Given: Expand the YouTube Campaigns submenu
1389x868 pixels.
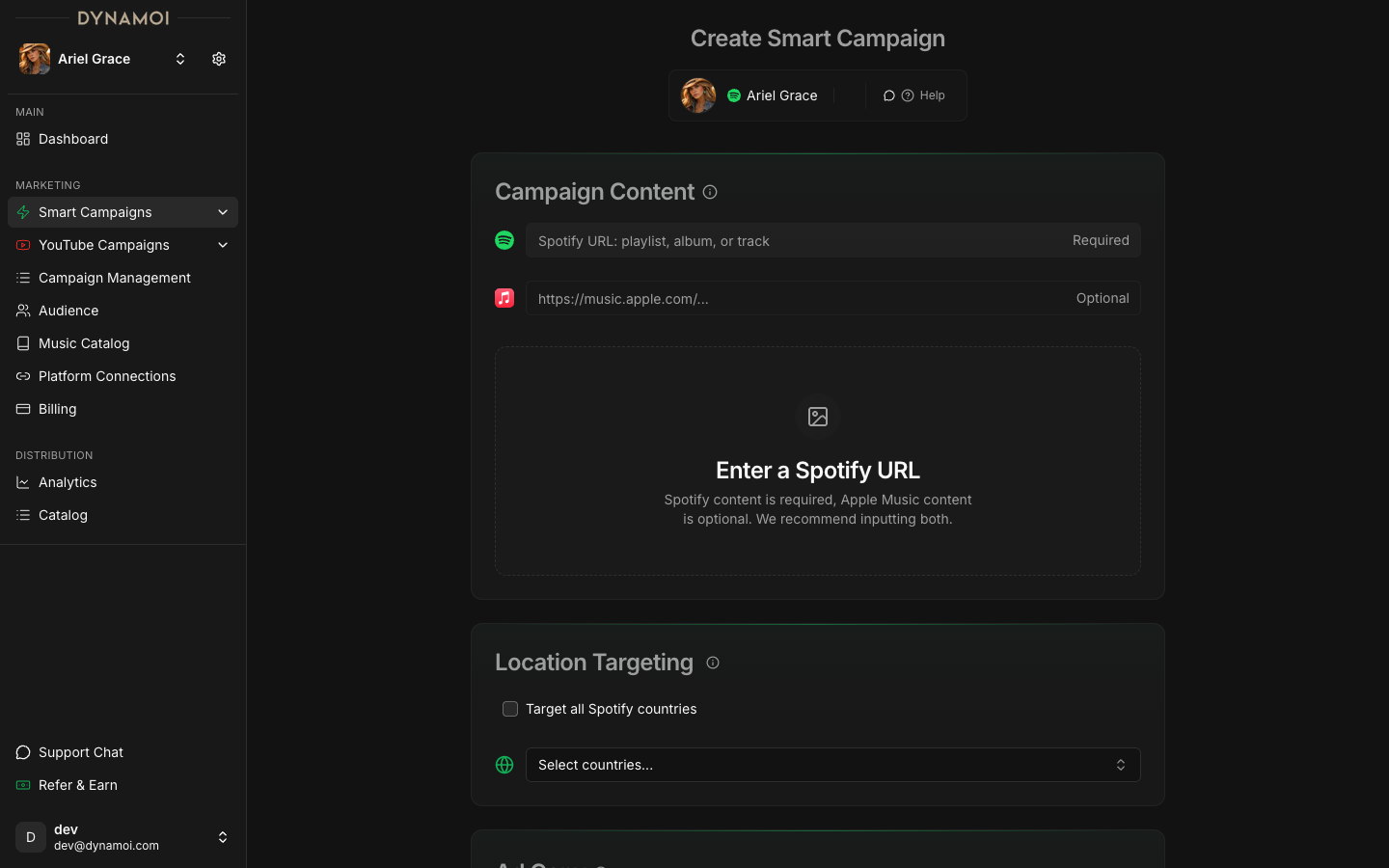Looking at the screenshot, I should click(223, 245).
